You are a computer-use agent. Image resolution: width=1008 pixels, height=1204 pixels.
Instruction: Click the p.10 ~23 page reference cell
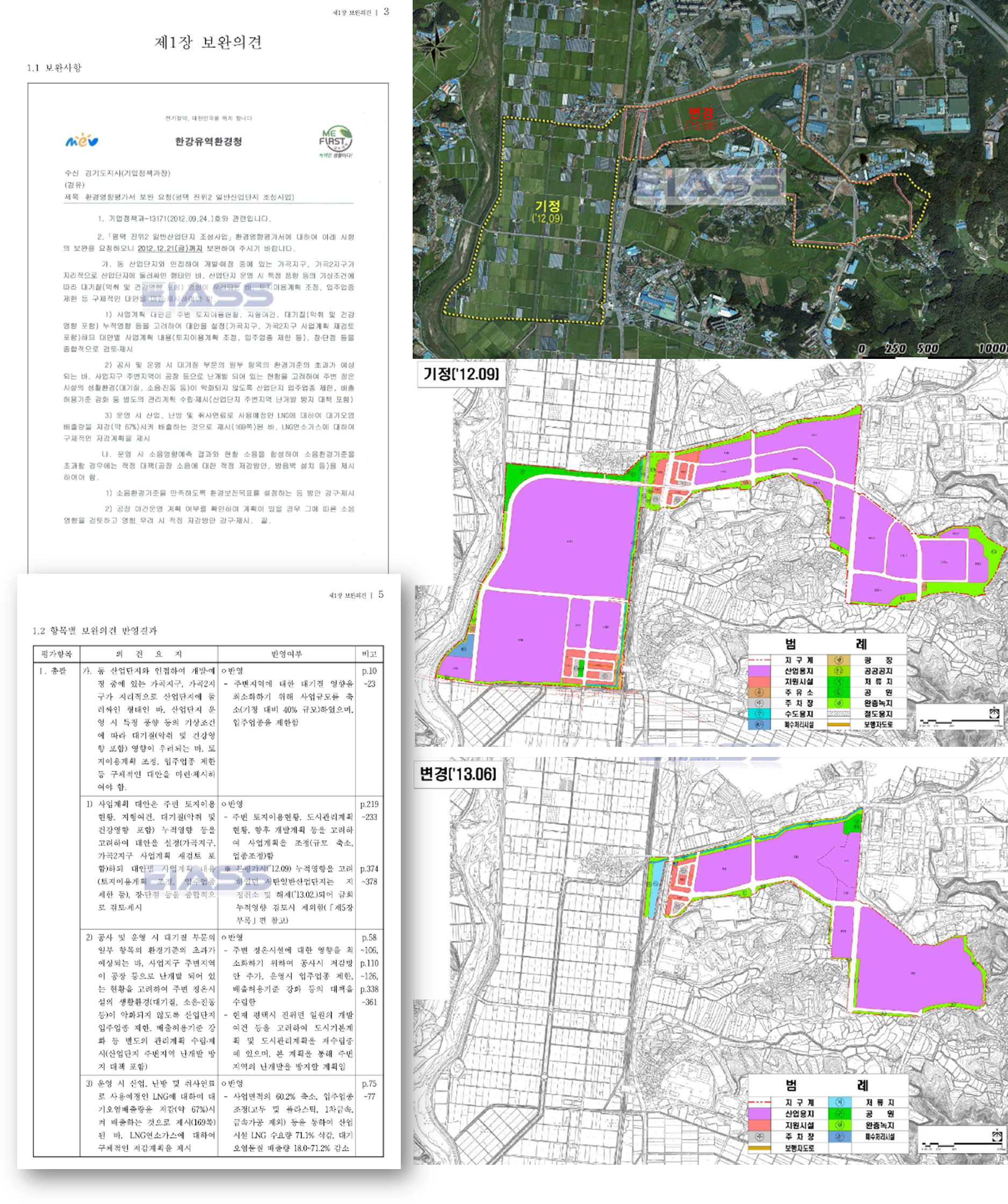(x=369, y=677)
